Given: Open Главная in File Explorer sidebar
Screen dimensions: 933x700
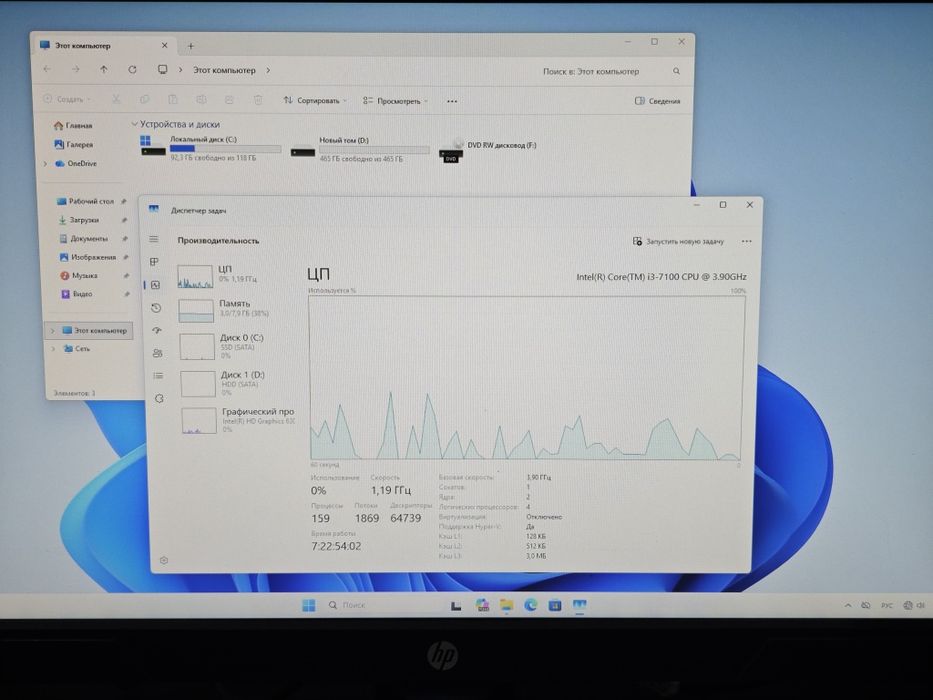Looking at the screenshot, I should click(x=73, y=126).
